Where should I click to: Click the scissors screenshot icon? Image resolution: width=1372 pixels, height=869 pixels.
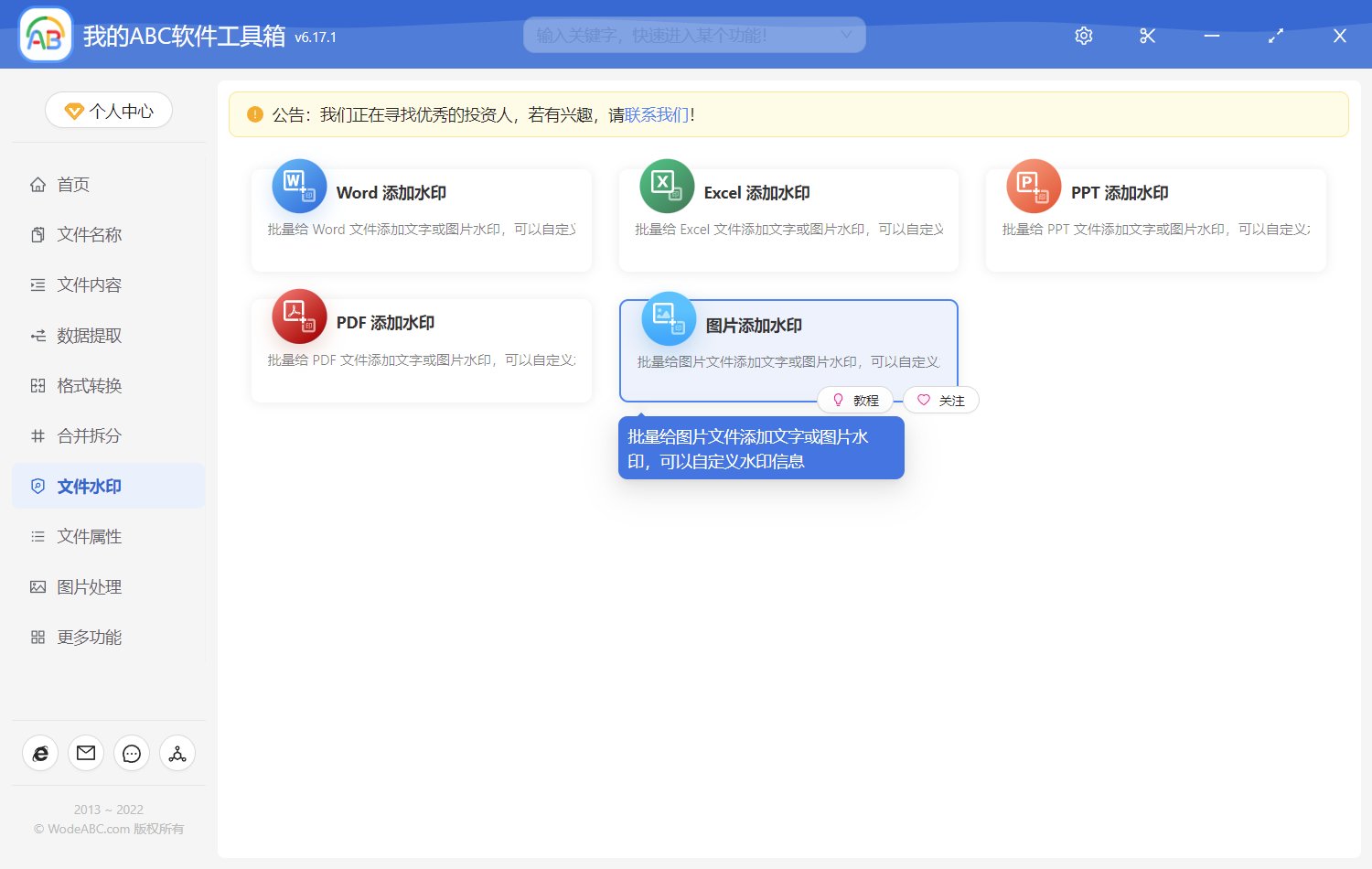tap(1147, 35)
